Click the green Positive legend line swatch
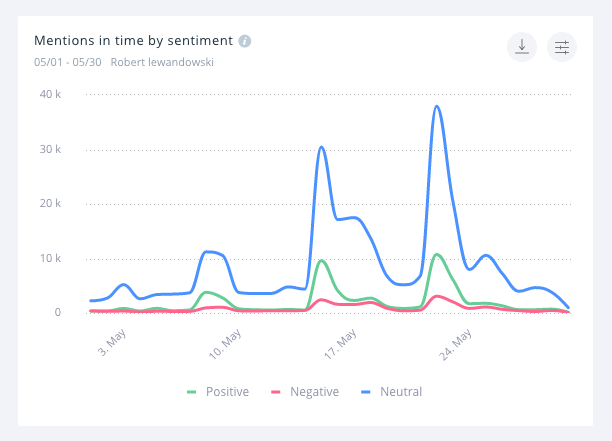The height and width of the screenshot is (441, 612). [193, 392]
